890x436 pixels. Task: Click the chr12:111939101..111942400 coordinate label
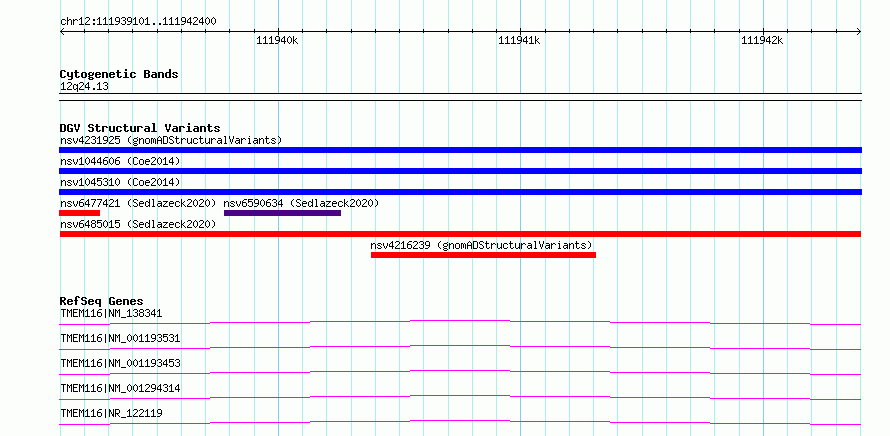point(138,22)
